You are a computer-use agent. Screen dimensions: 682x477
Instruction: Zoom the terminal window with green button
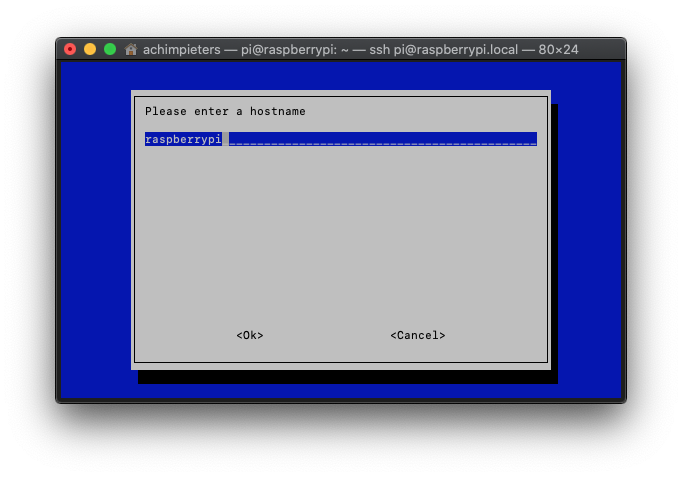tap(110, 49)
